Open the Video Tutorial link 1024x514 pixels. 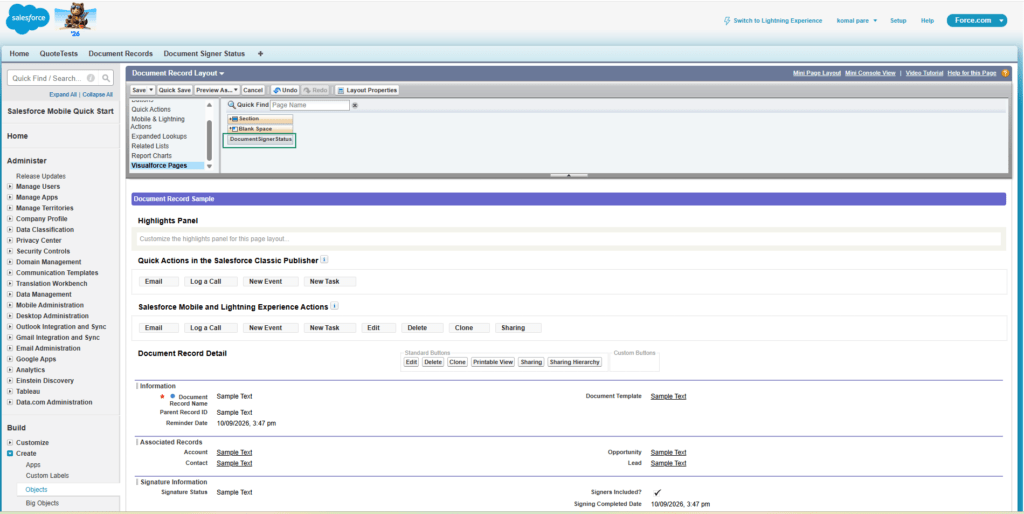[x=924, y=73]
